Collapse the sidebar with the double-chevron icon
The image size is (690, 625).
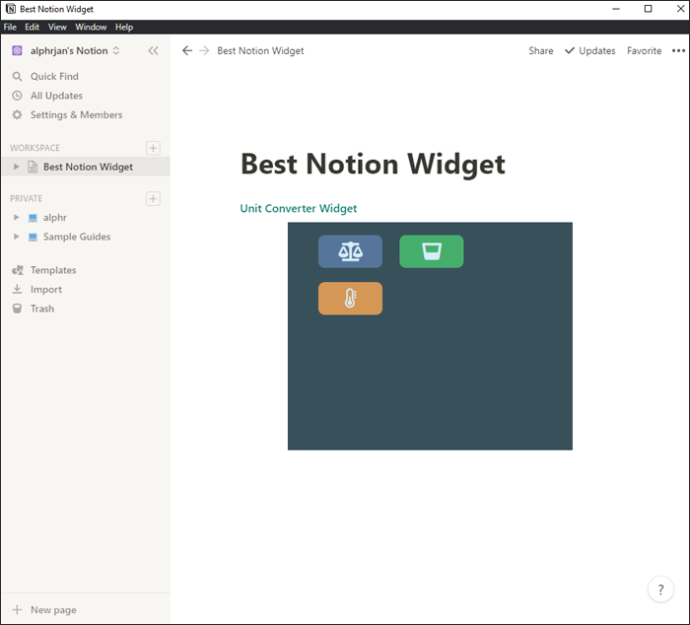[x=153, y=51]
